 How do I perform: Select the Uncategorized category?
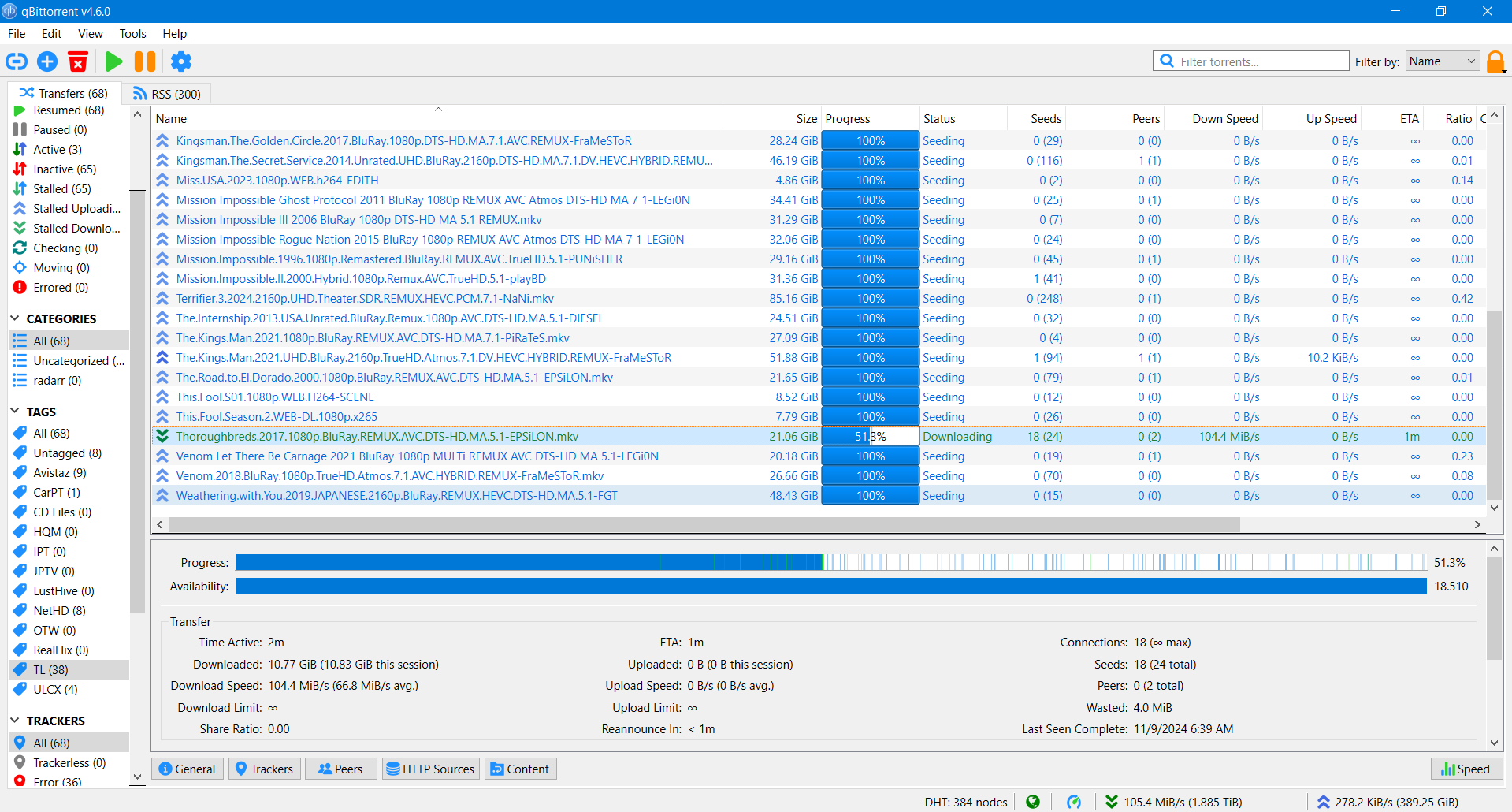pos(69,361)
